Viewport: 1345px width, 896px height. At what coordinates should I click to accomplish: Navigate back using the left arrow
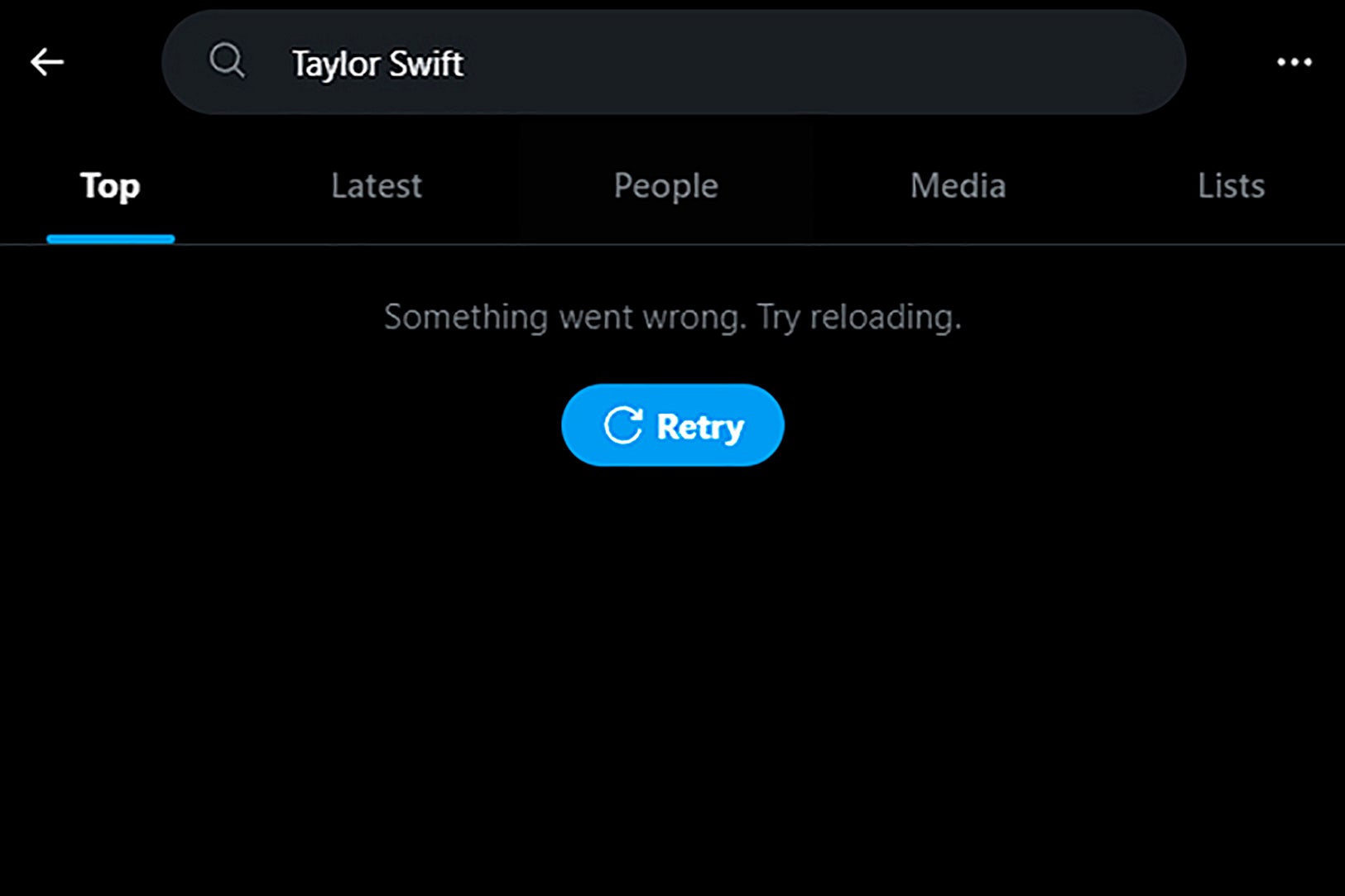pos(47,62)
